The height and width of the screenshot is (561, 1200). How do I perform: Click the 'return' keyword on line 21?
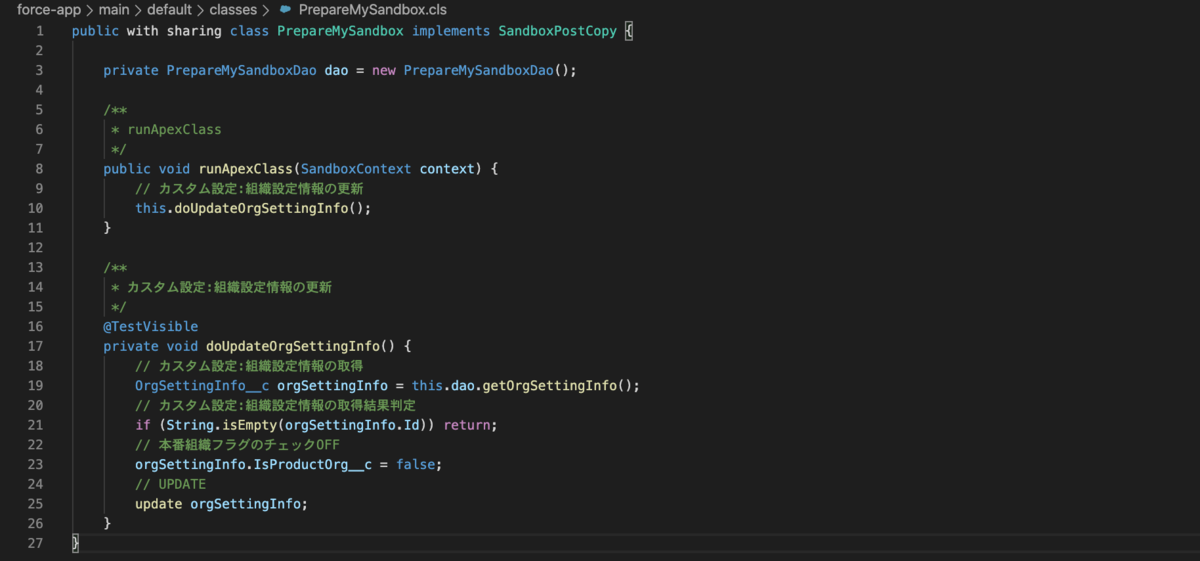[x=467, y=425]
